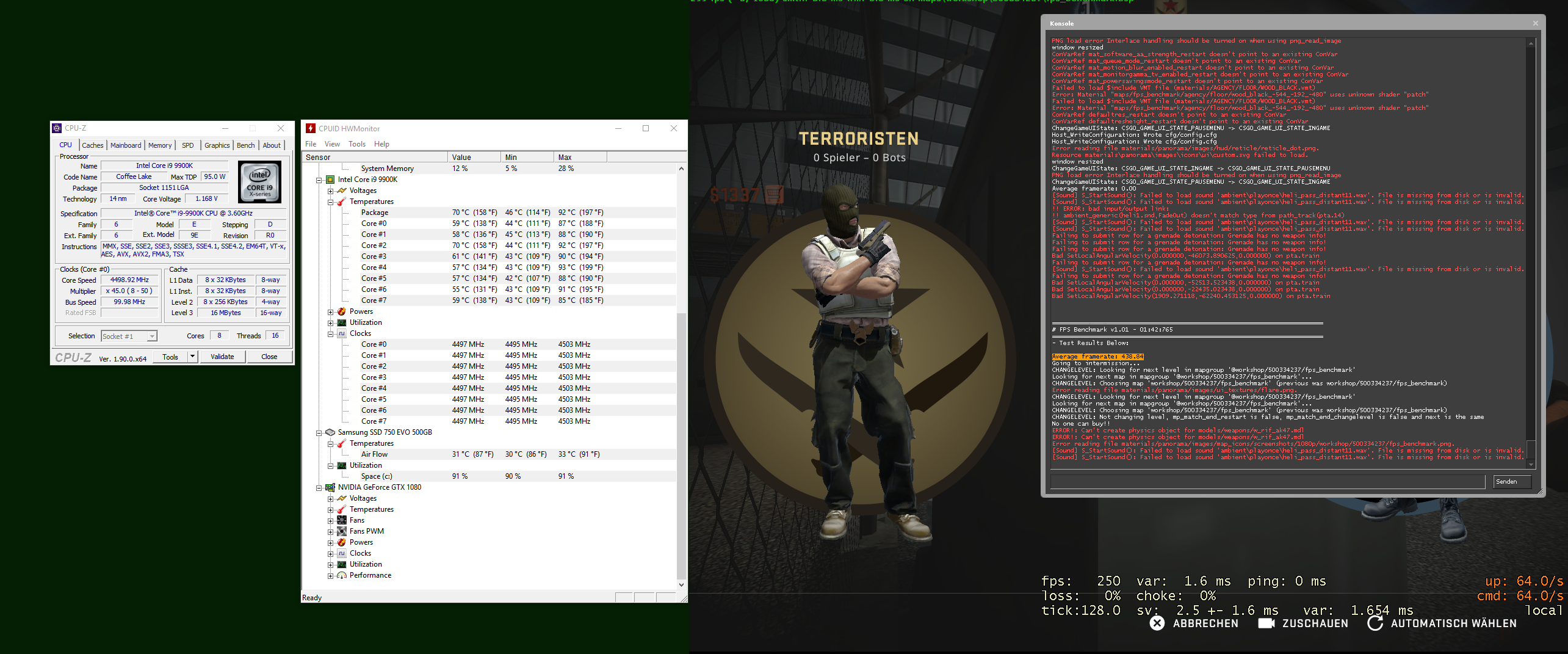
Task: Click the CPU Powers flame icon
Action: pyautogui.click(x=342, y=311)
